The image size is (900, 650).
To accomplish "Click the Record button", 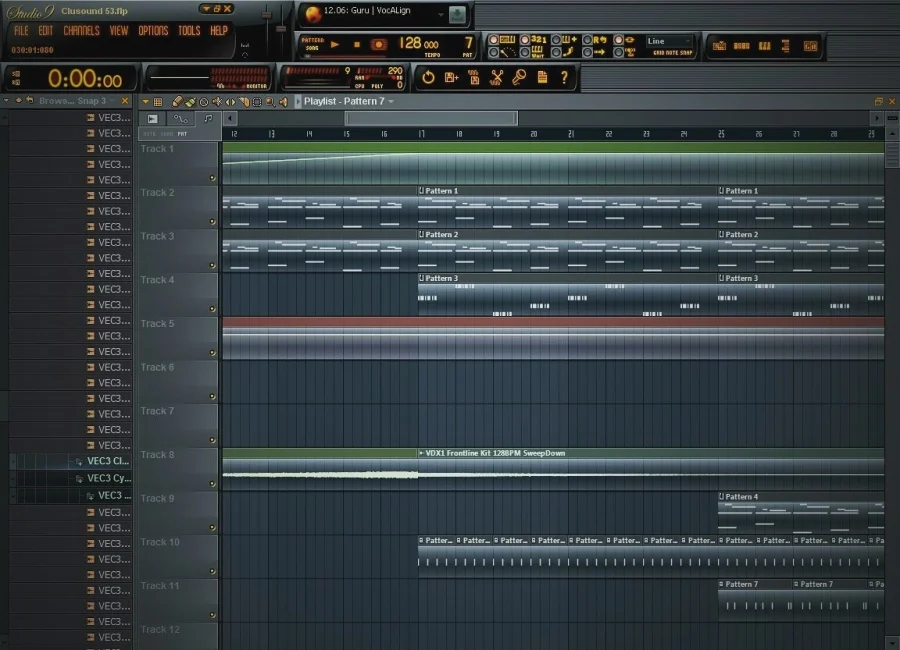I will pyautogui.click(x=379, y=44).
